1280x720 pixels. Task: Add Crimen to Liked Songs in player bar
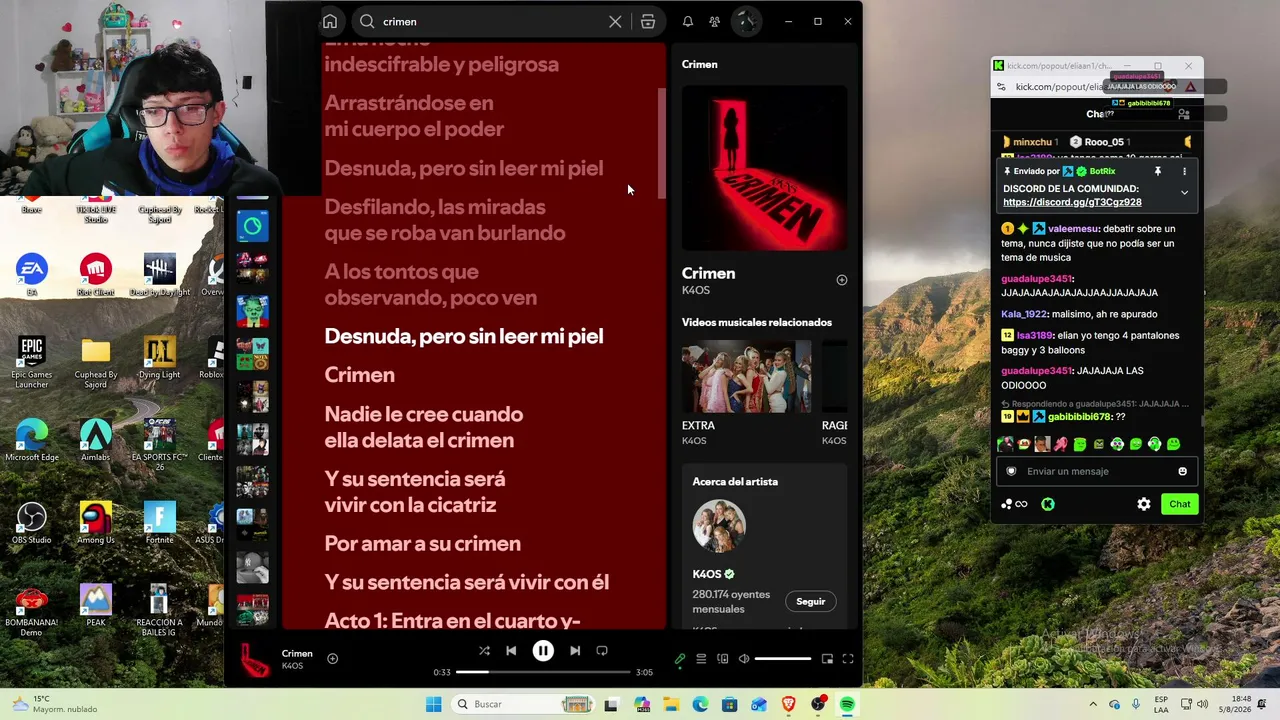(332, 658)
